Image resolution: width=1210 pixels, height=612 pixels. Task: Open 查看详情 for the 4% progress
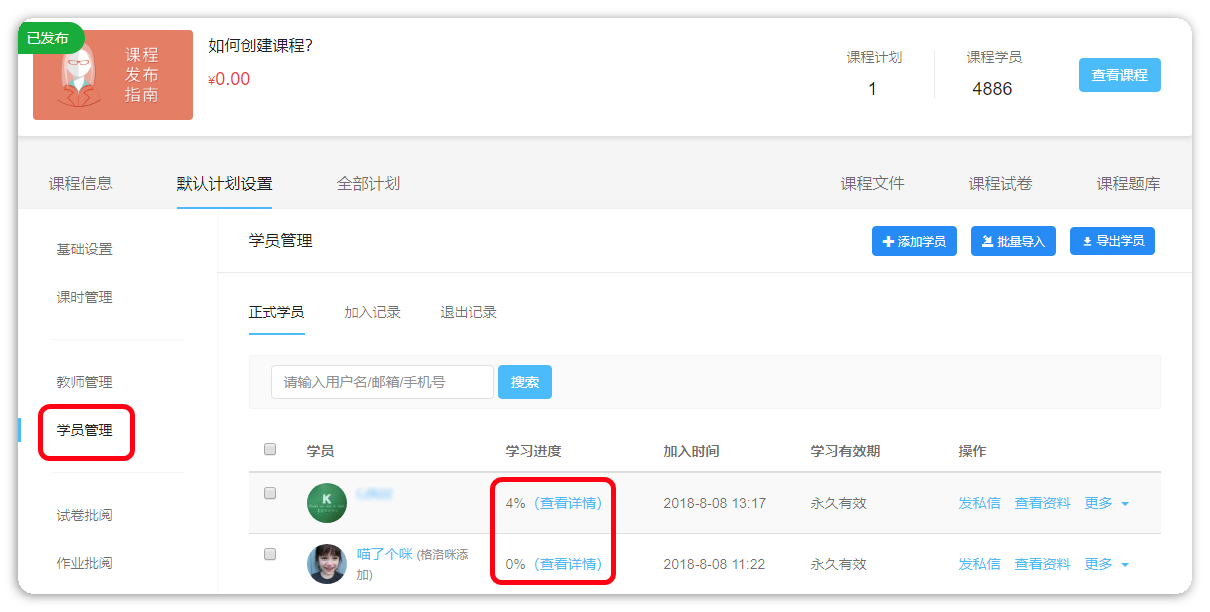tap(567, 504)
